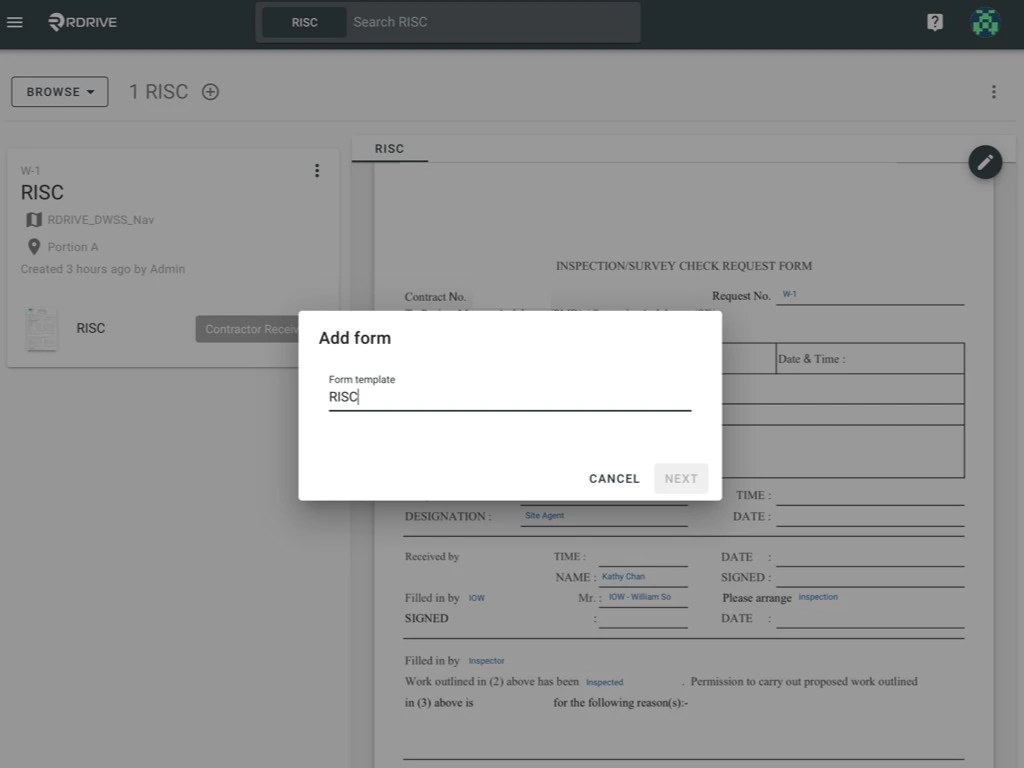Click the RISC scope chip in search bar
The image size is (1024, 768).
coord(303,22)
